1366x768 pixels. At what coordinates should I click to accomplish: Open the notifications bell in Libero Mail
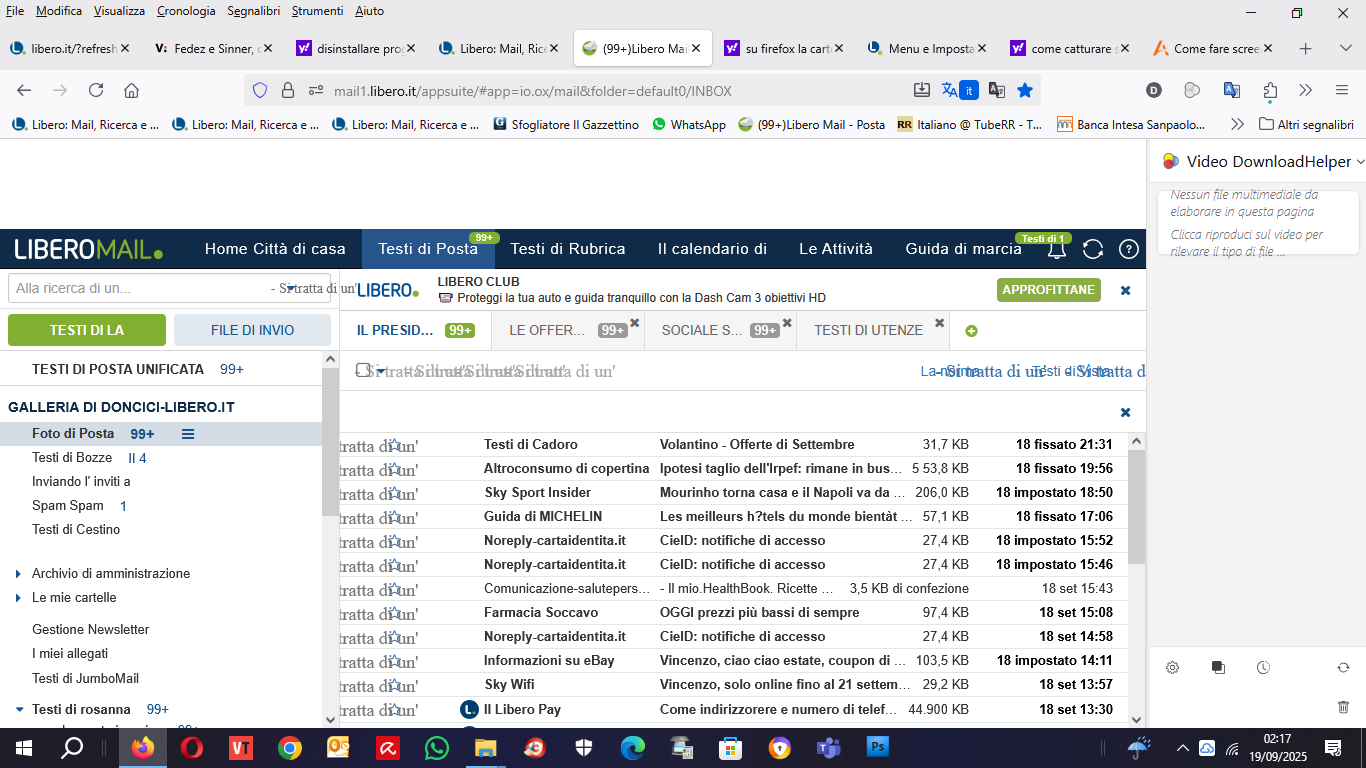pos(1056,249)
